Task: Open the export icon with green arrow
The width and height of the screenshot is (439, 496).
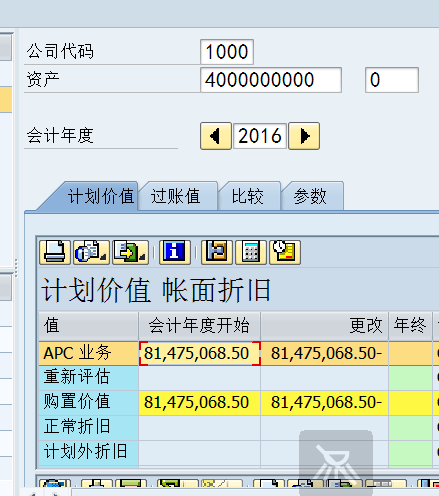Action: coord(130,252)
